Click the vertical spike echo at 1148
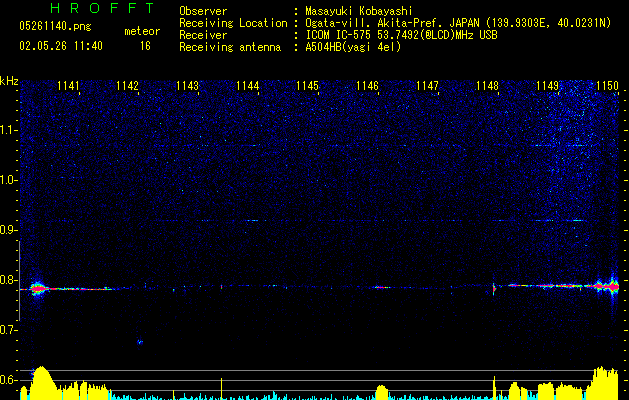Screen dimensions: 629x400 click(x=494, y=288)
